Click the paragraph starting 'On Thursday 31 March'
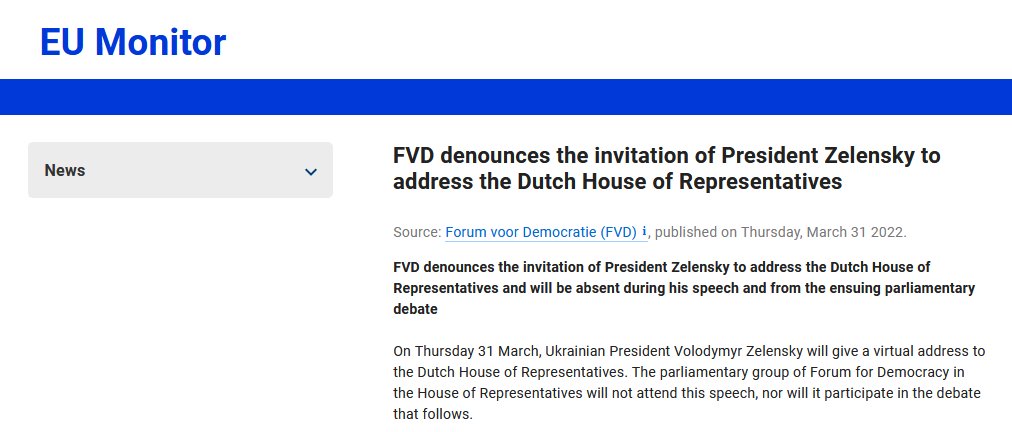This screenshot has width=1012, height=432. tap(689, 383)
